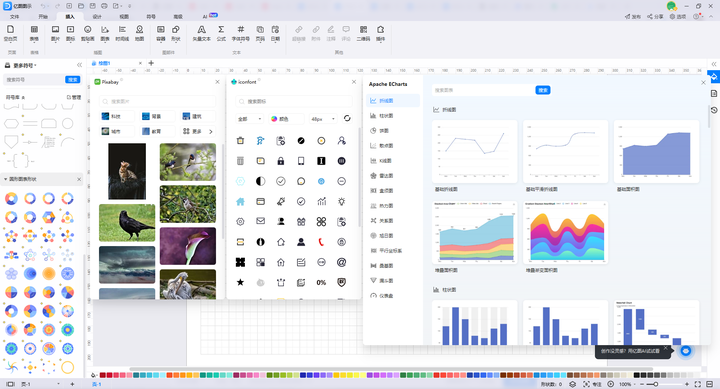Click the blue search button in ECharts panel
Screen dimensions: 720x389
543,90
